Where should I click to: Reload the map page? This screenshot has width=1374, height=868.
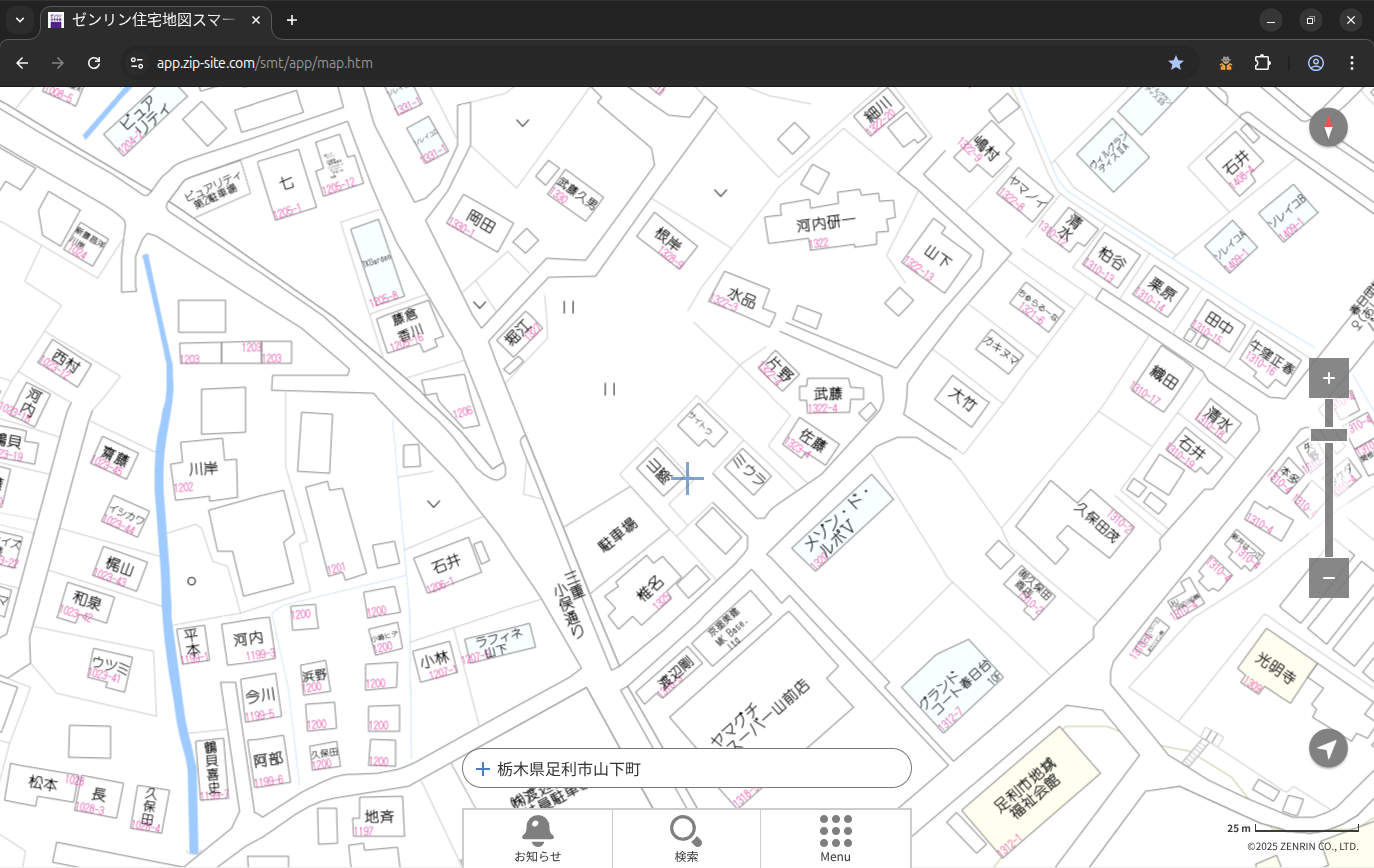tap(94, 63)
